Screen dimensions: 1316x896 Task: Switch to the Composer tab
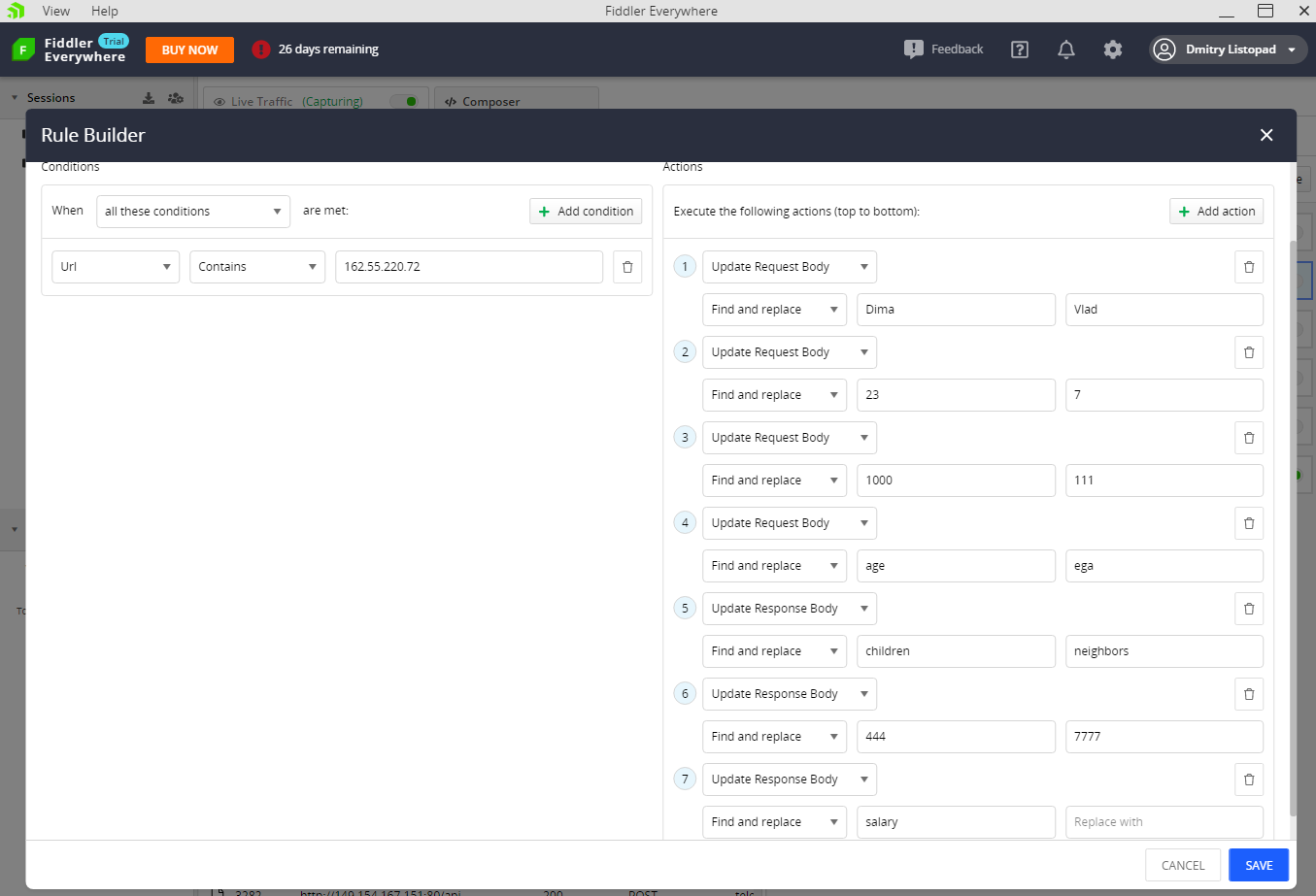pyautogui.click(x=489, y=99)
